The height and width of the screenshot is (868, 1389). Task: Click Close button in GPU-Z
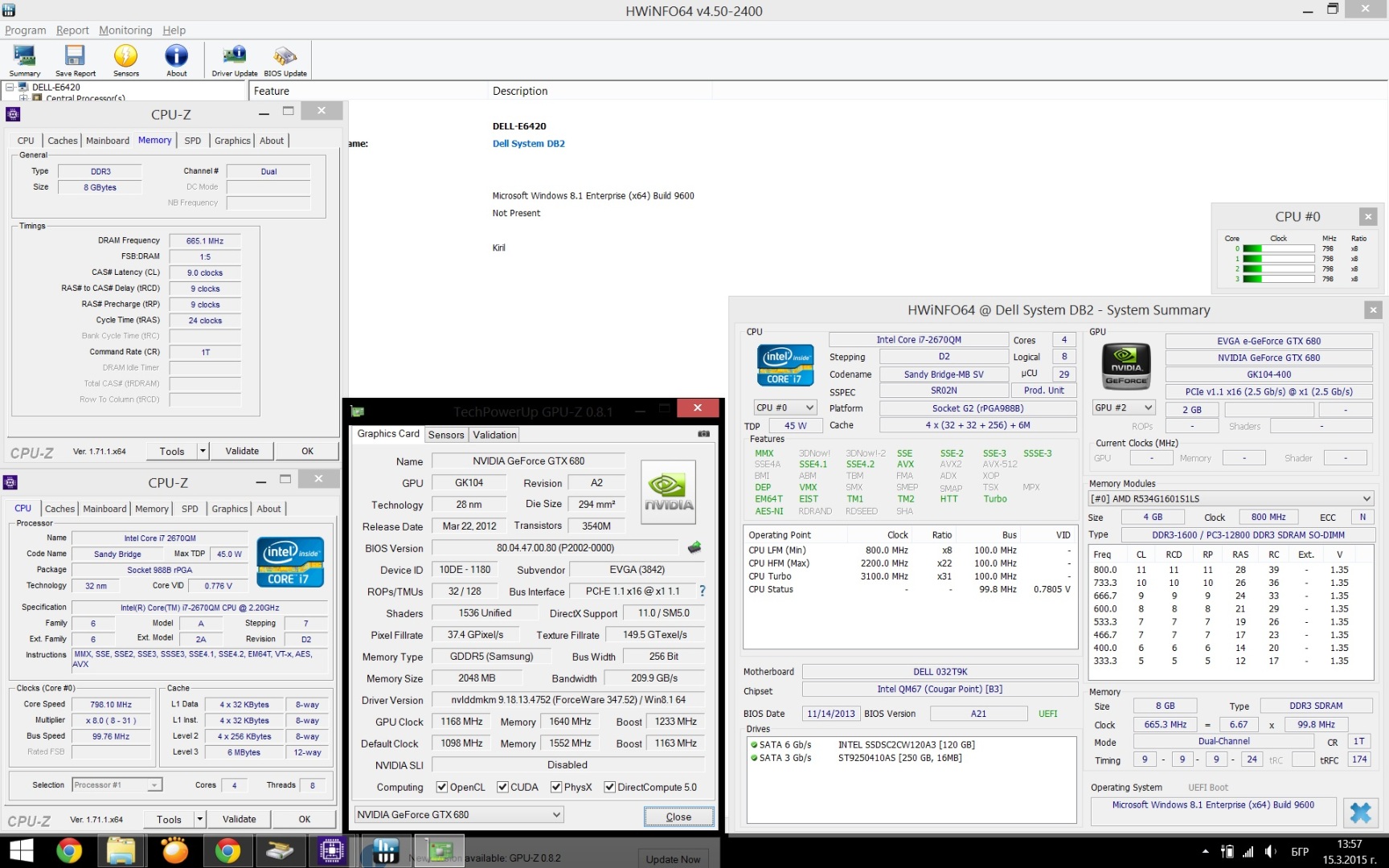[x=678, y=817]
